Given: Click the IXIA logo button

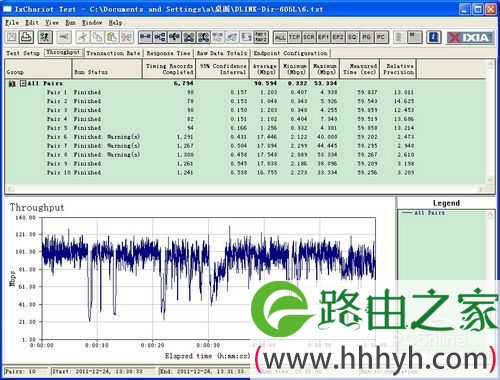Looking at the screenshot, I should pos(470,37).
